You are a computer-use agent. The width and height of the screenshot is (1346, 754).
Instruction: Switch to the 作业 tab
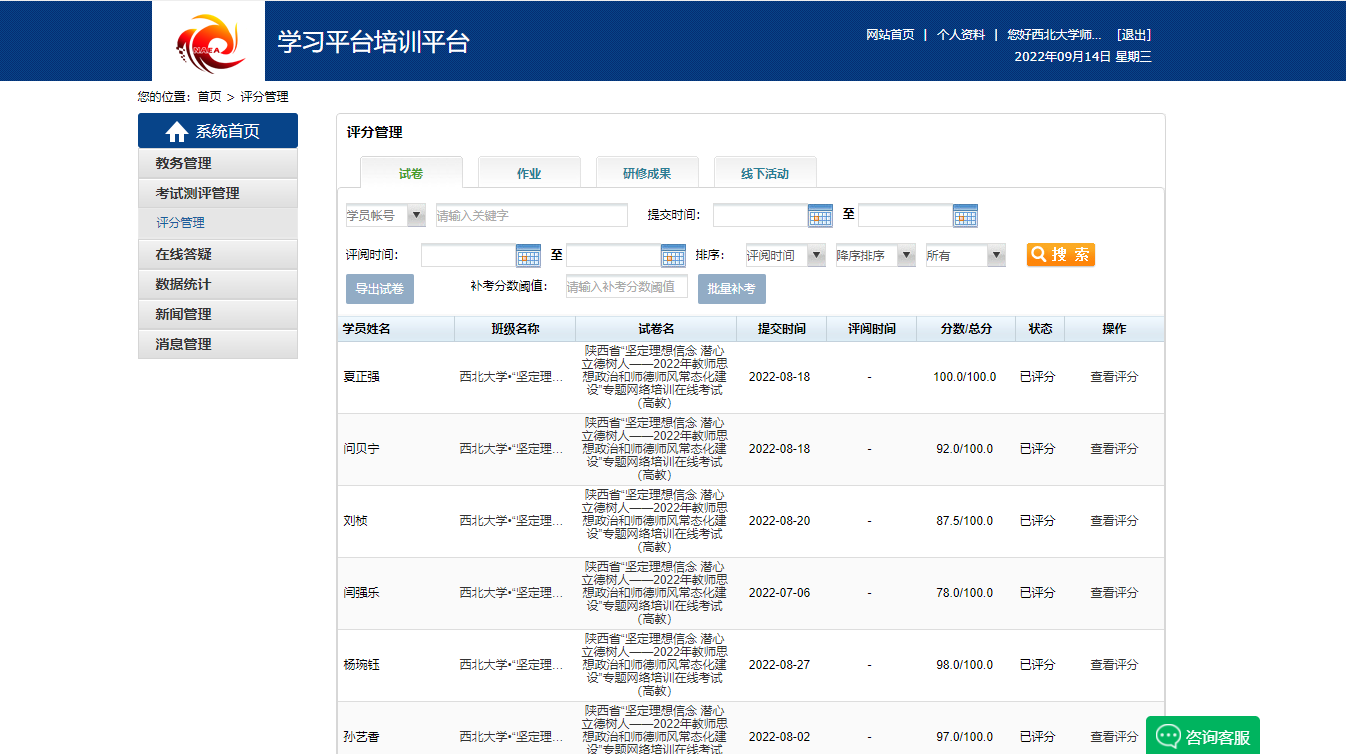(x=529, y=173)
